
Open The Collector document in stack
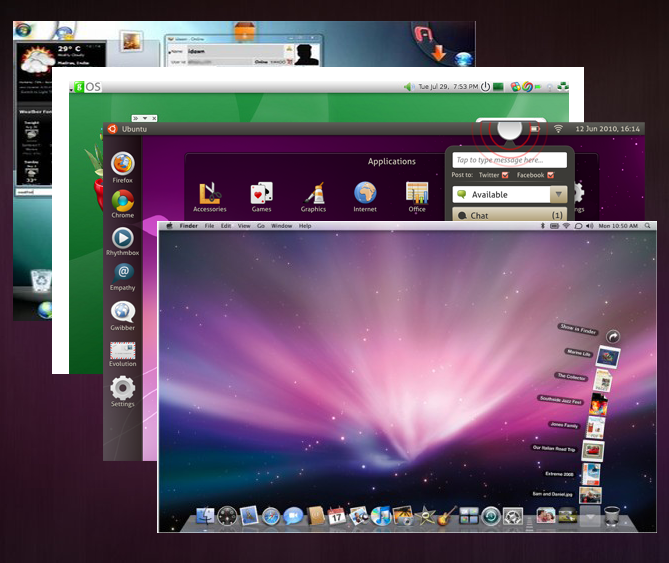click(602, 380)
